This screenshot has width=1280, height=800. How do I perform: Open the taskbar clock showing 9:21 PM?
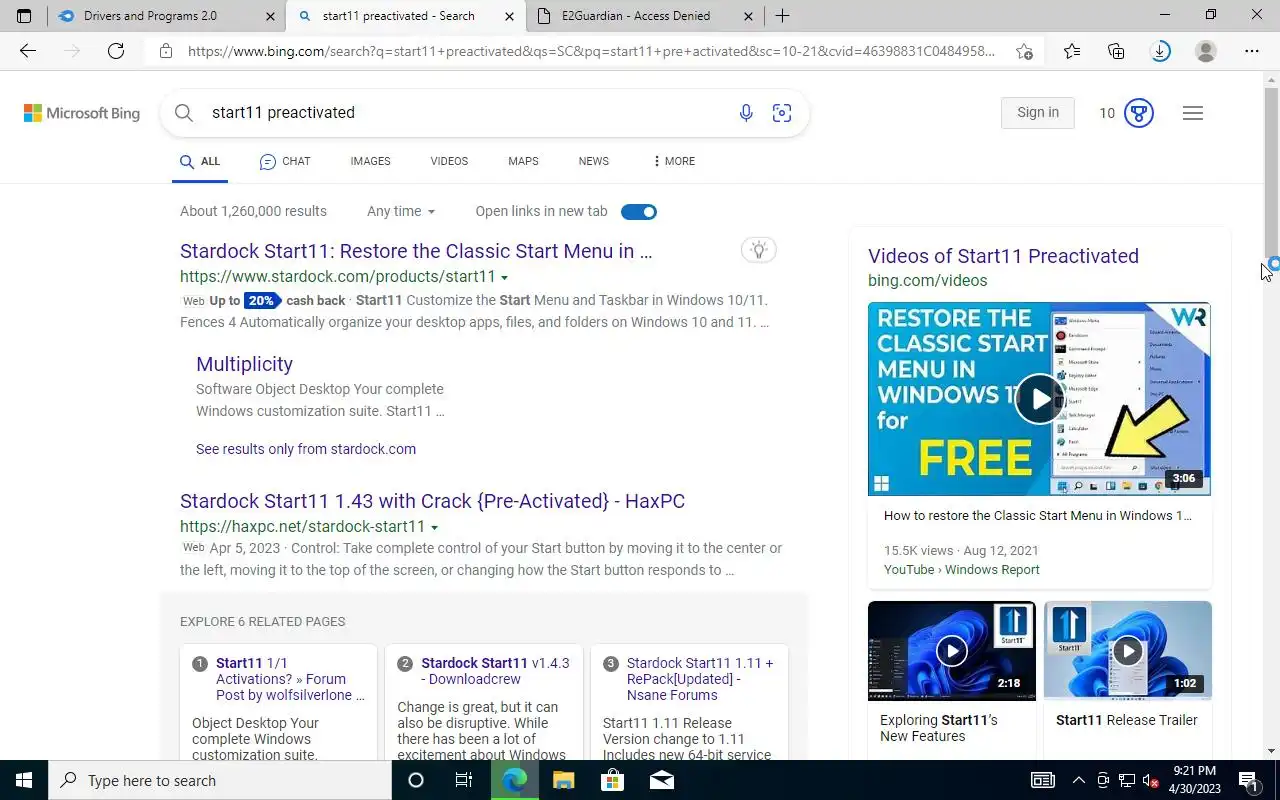coord(1193,780)
